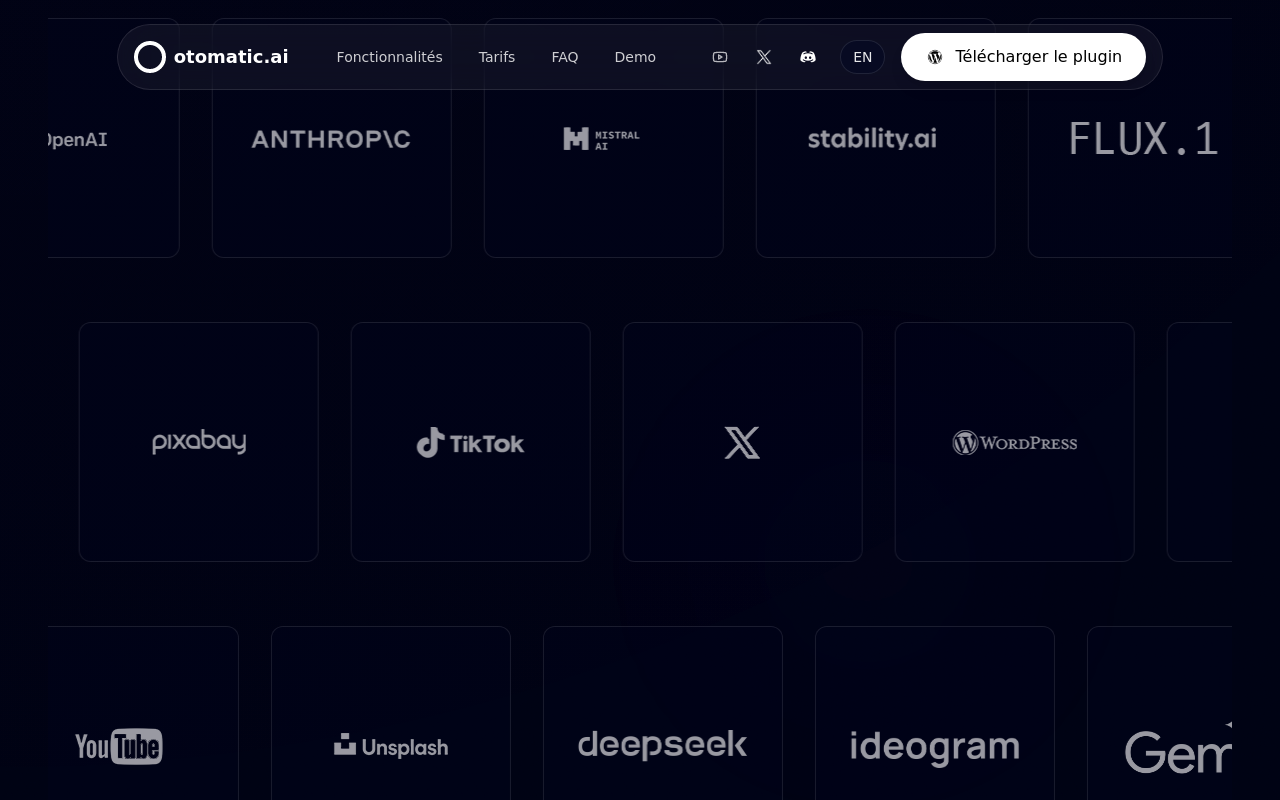Viewport: 1280px width, 800px height.
Task: Click Télécharger le plugin button
Action: coord(1023,57)
